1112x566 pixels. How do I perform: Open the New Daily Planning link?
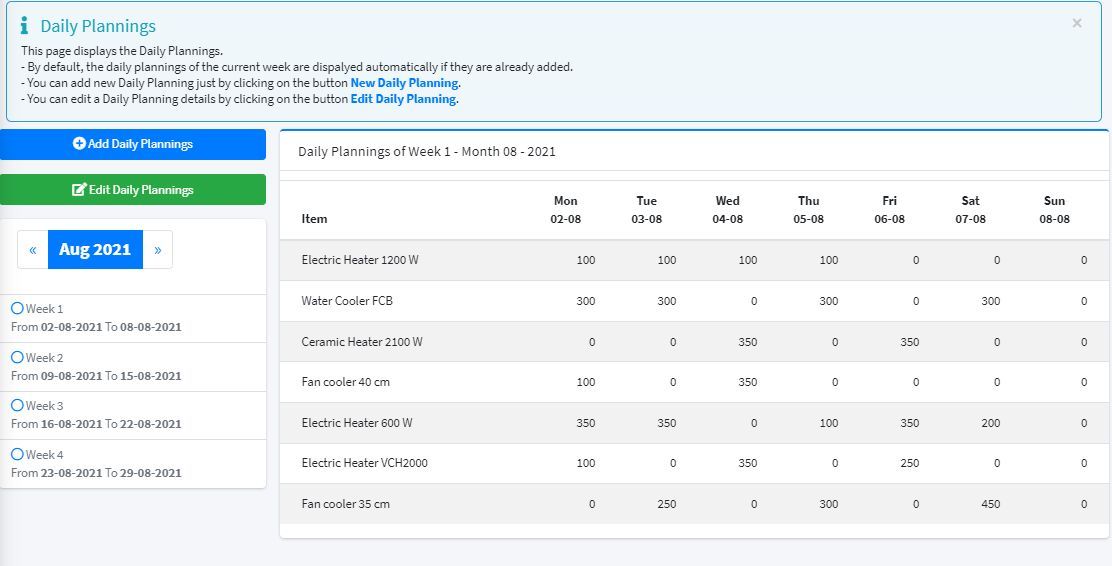tap(404, 83)
